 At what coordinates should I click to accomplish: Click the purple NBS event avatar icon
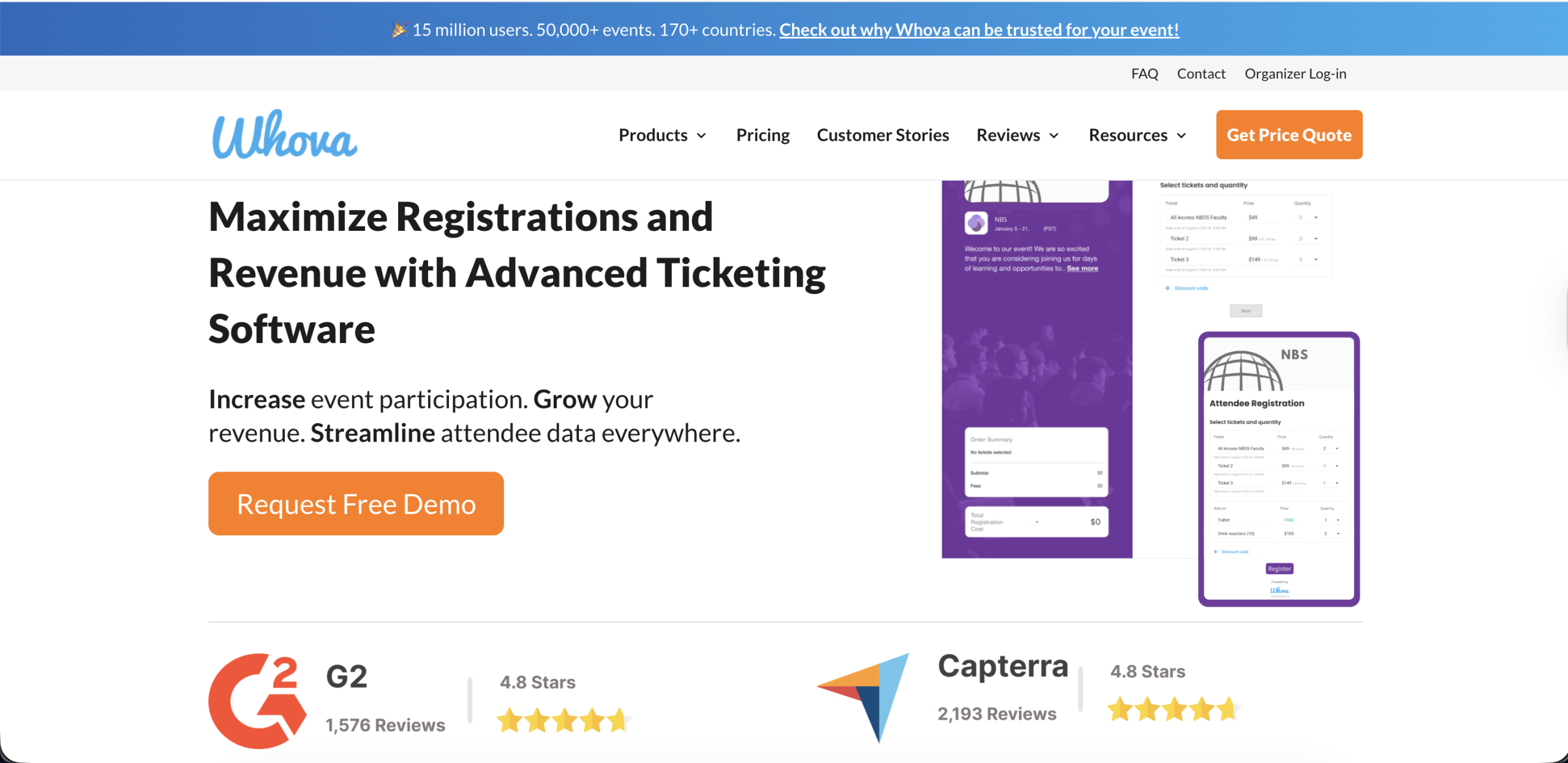point(976,223)
